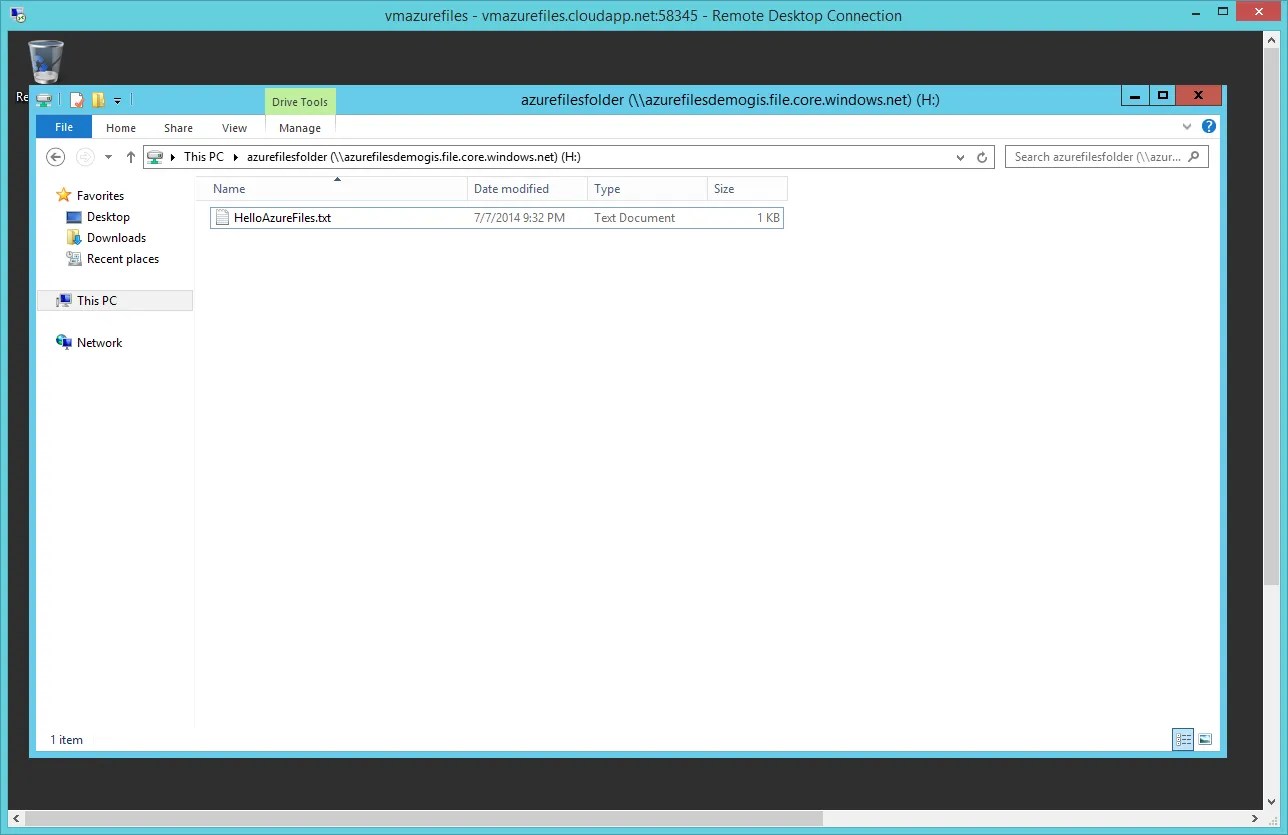Click the Text Document type cell
The width and height of the screenshot is (1288, 835).
634,218
